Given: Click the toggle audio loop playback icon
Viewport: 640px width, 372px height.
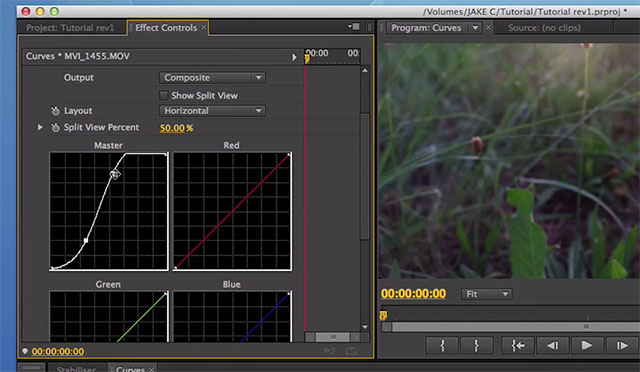Looking at the screenshot, I should point(329,351).
